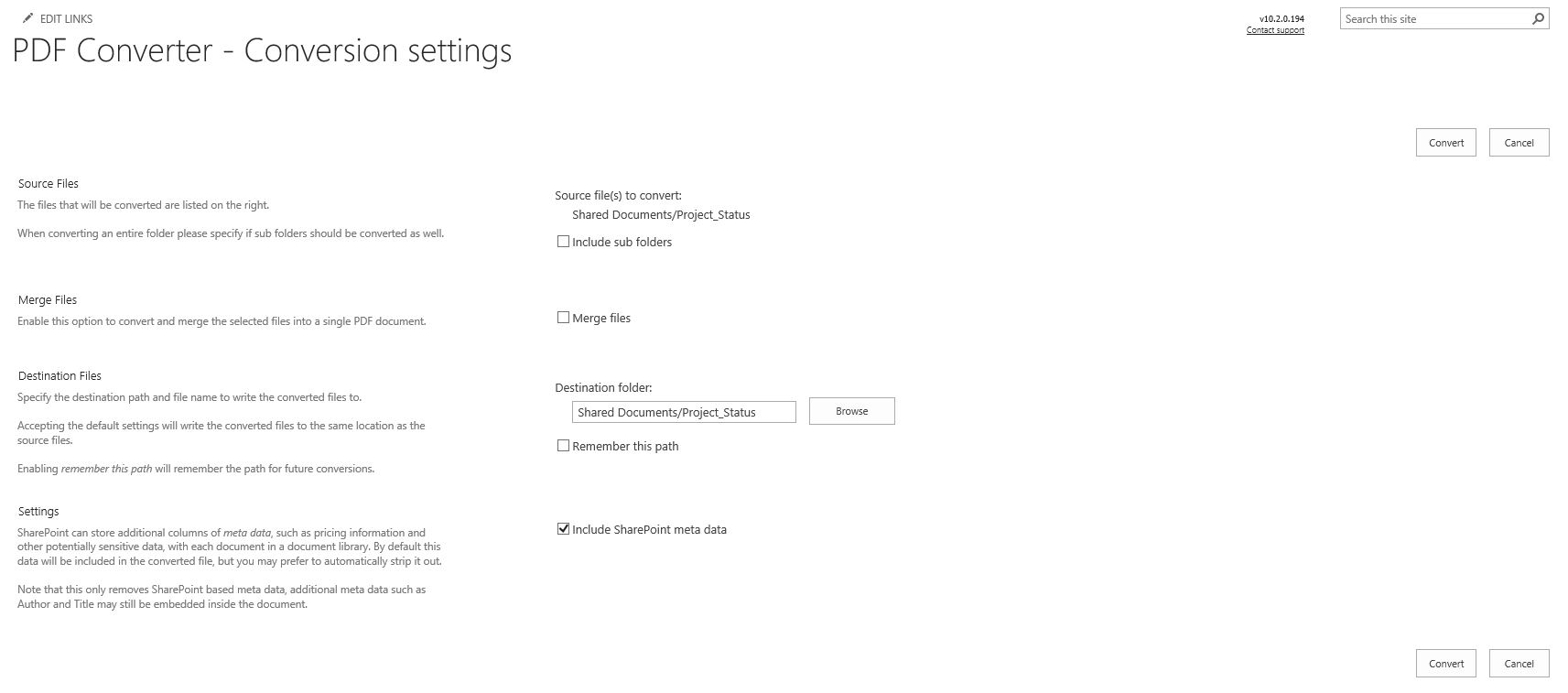1568x693 pixels.
Task: Click the bottom Cancel button
Action: click(x=1518, y=663)
